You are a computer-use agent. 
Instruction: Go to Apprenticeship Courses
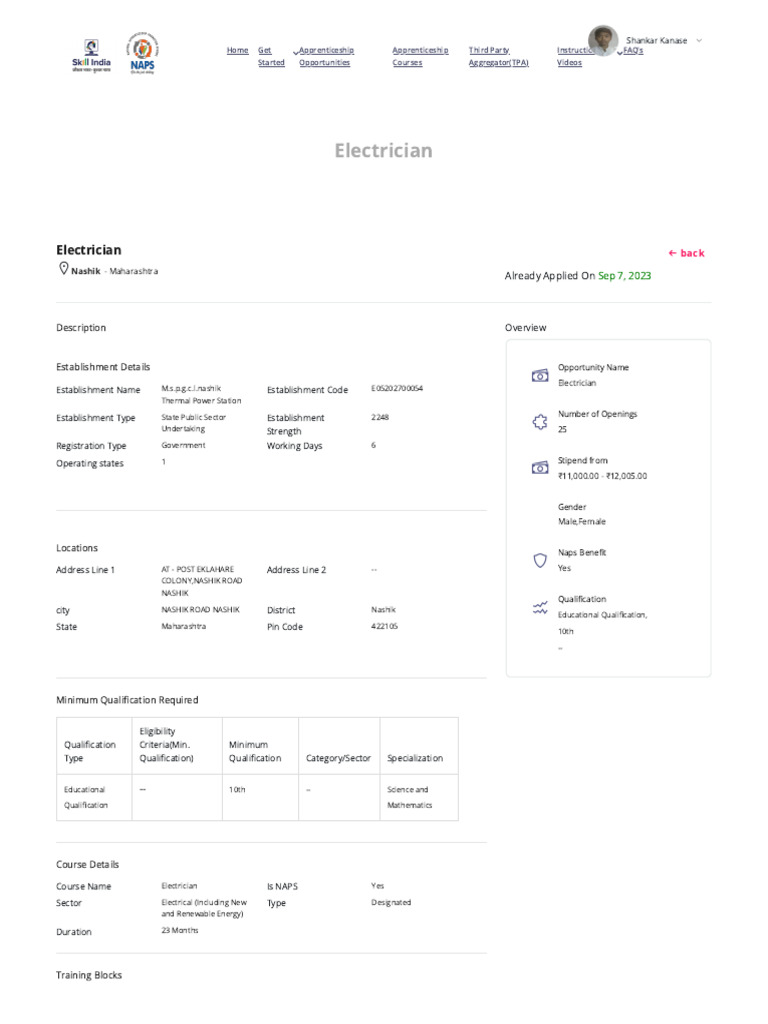pyautogui.click(x=420, y=56)
